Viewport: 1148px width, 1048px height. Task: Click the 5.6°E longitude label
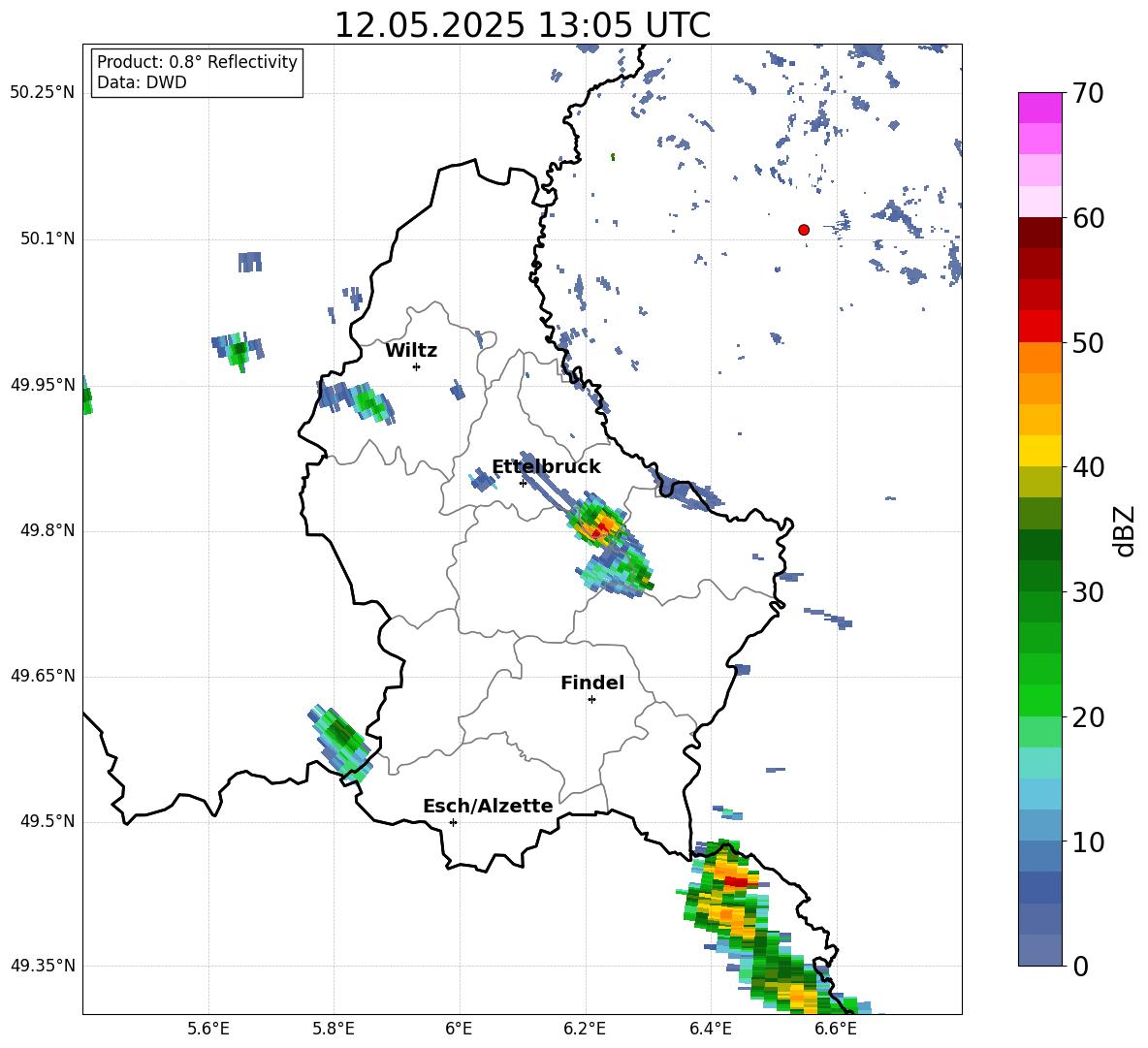point(208,1029)
